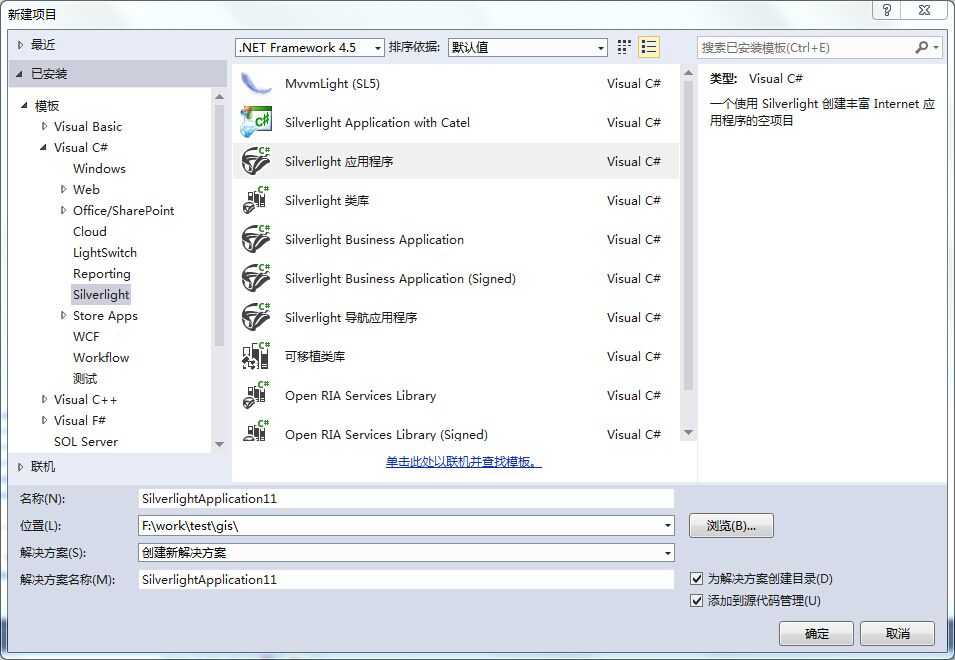The height and width of the screenshot is (660, 955).
Task: Select MvvmLight (SL5) template name
Action: (x=333, y=83)
